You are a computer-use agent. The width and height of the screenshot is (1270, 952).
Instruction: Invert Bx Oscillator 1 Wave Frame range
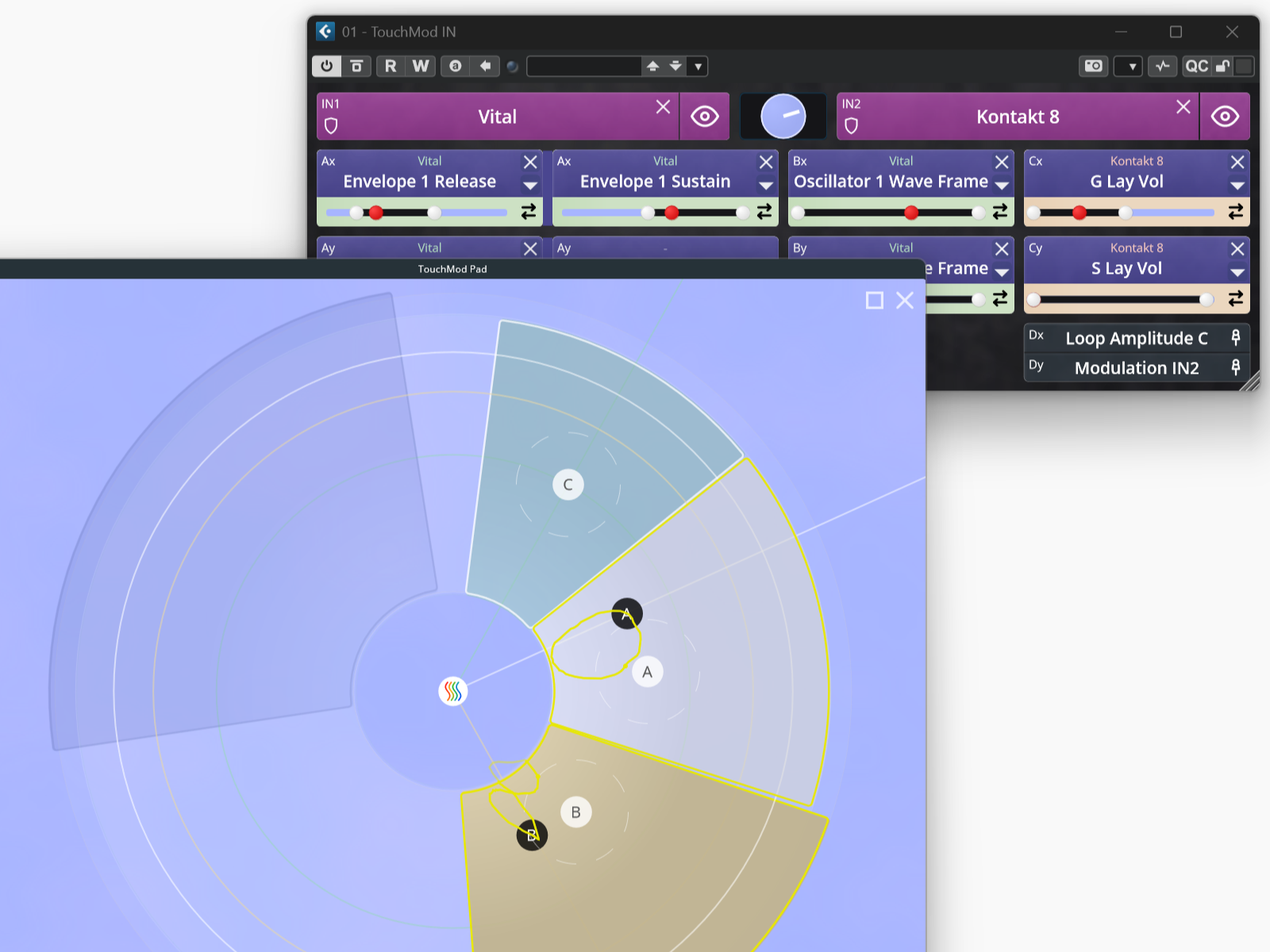1000,212
